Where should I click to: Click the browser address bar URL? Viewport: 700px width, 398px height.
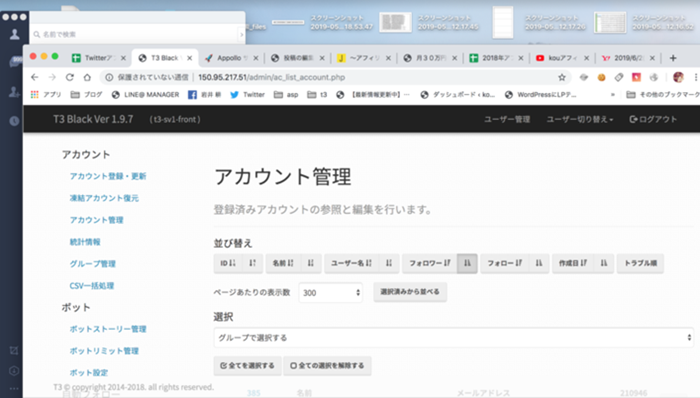point(271,77)
